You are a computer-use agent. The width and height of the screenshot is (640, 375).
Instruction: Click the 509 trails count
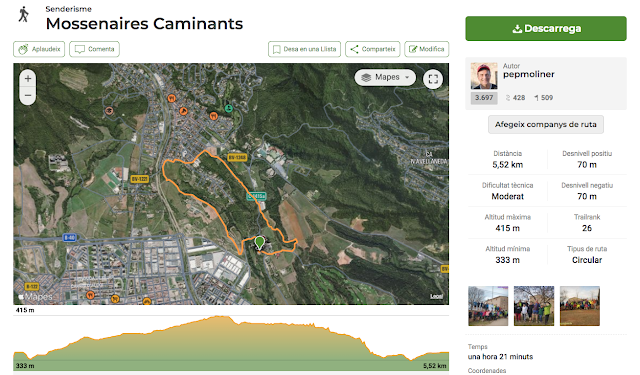pyautogui.click(x=544, y=98)
